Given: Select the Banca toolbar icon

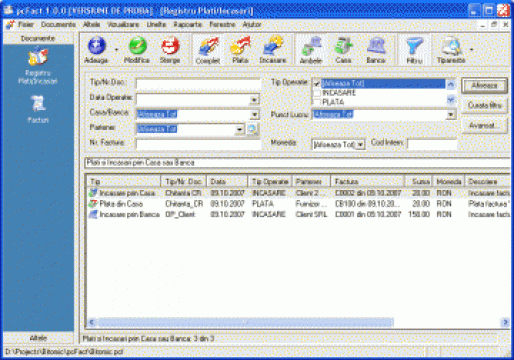Looking at the screenshot, I should point(376,46).
